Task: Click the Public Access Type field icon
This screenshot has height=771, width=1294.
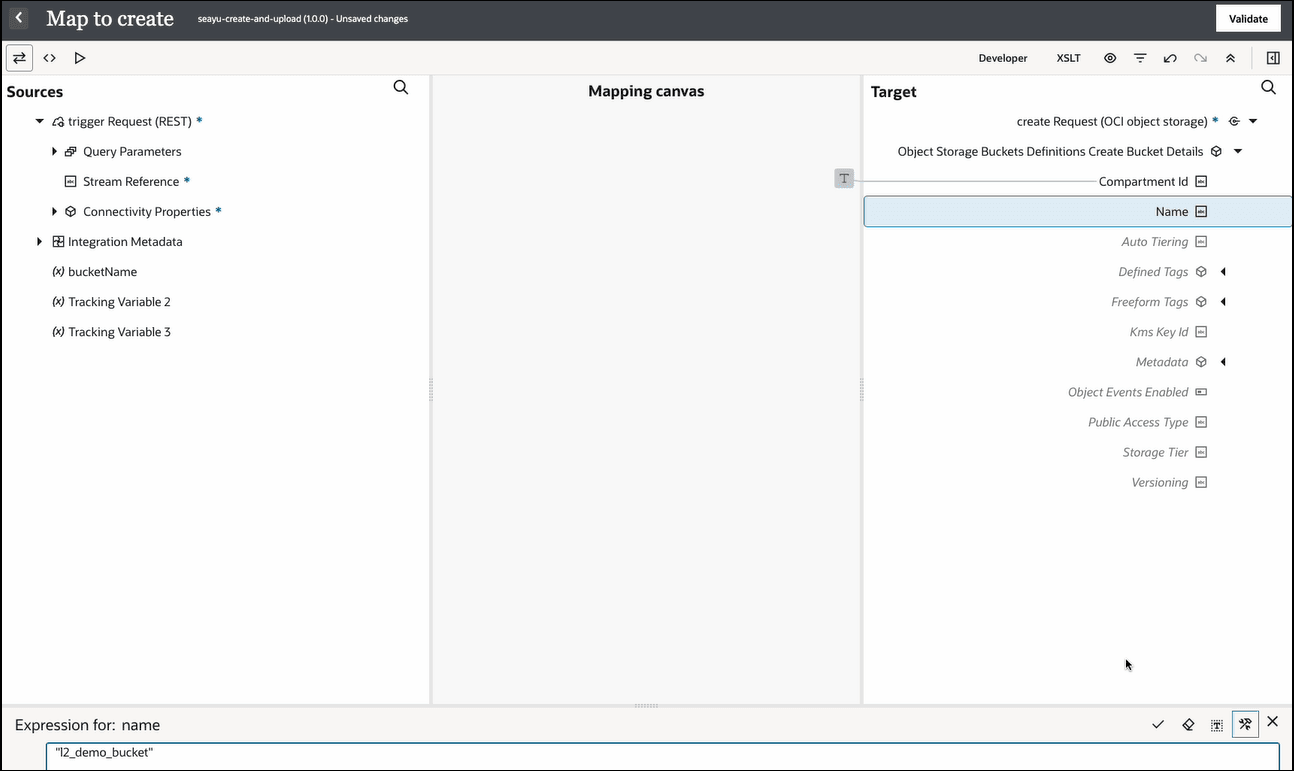Action: [1202, 422]
